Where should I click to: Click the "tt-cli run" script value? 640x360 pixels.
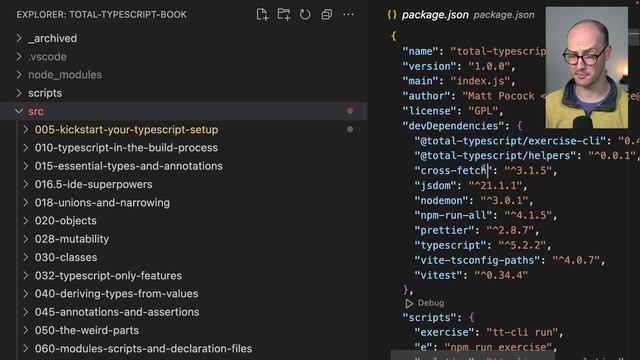pos(522,332)
